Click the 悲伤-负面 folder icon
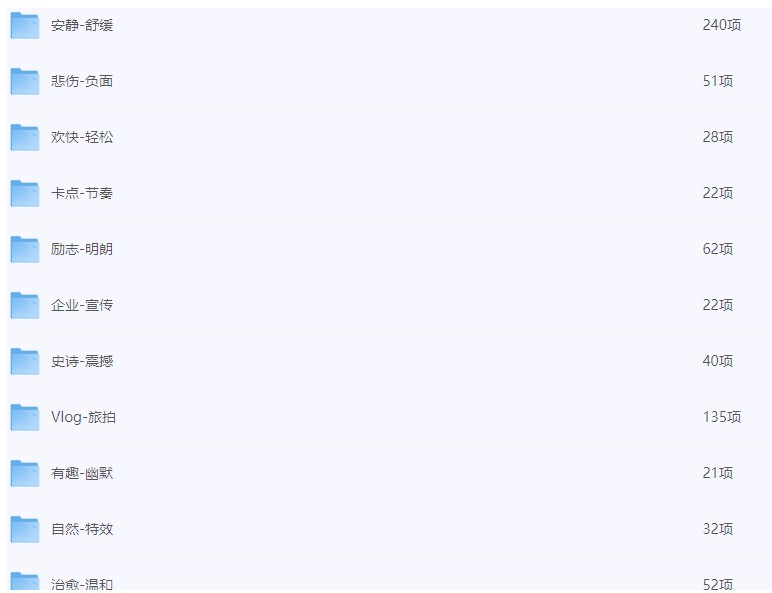This screenshot has height=593, width=772. (x=25, y=81)
